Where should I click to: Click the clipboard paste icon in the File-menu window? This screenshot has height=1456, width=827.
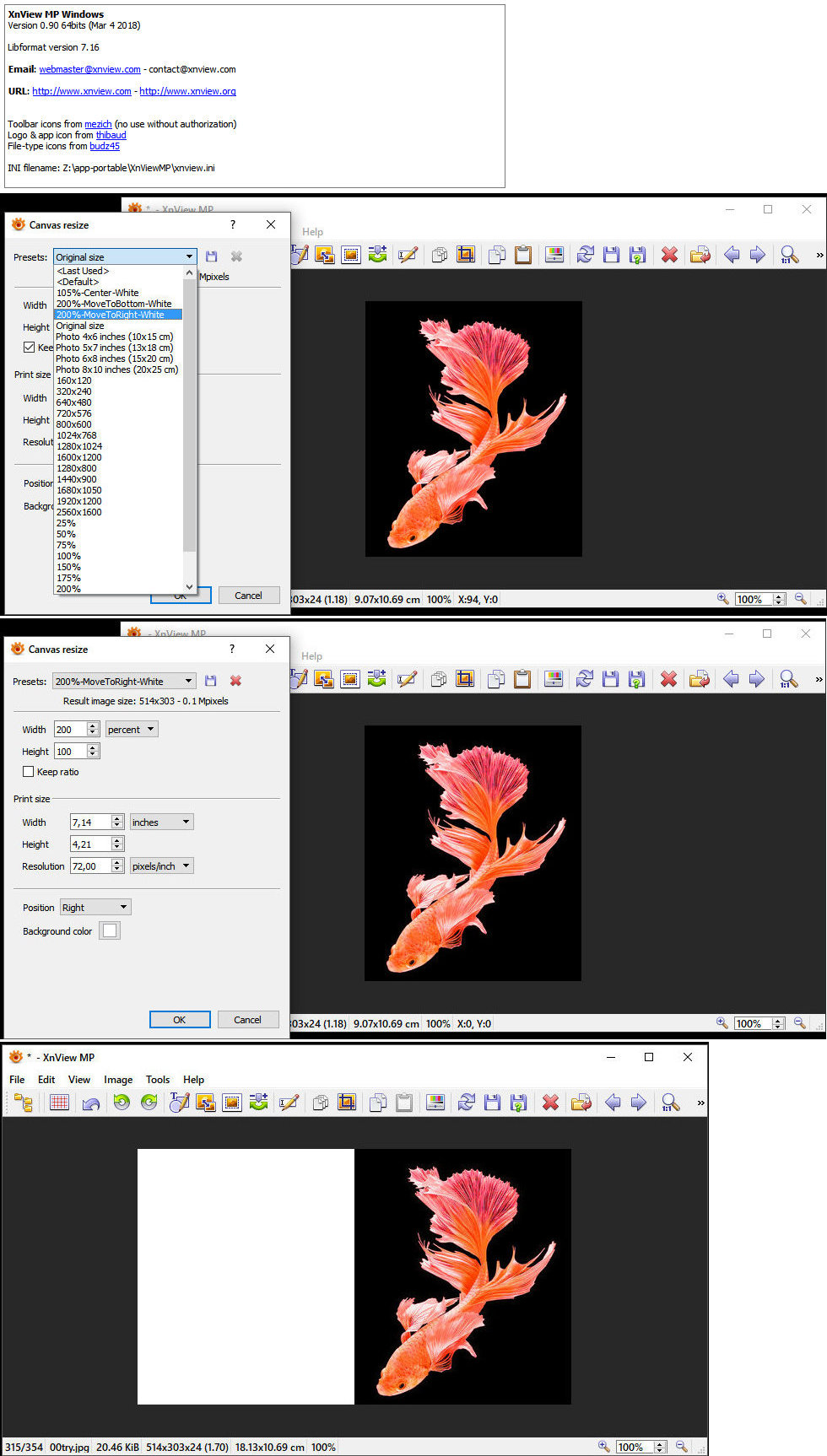pos(404,1103)
